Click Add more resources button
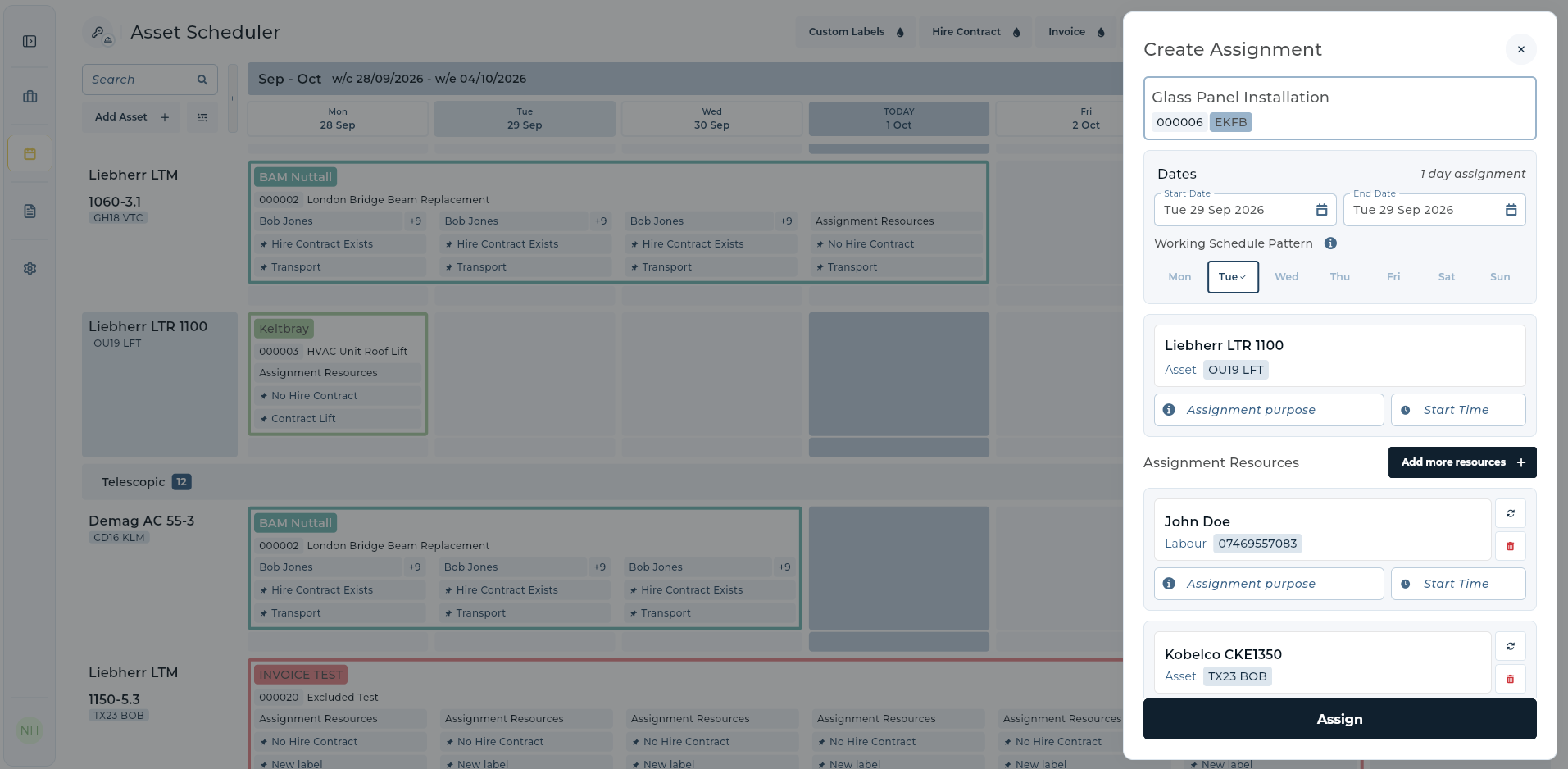 [x=1462, y=462]
